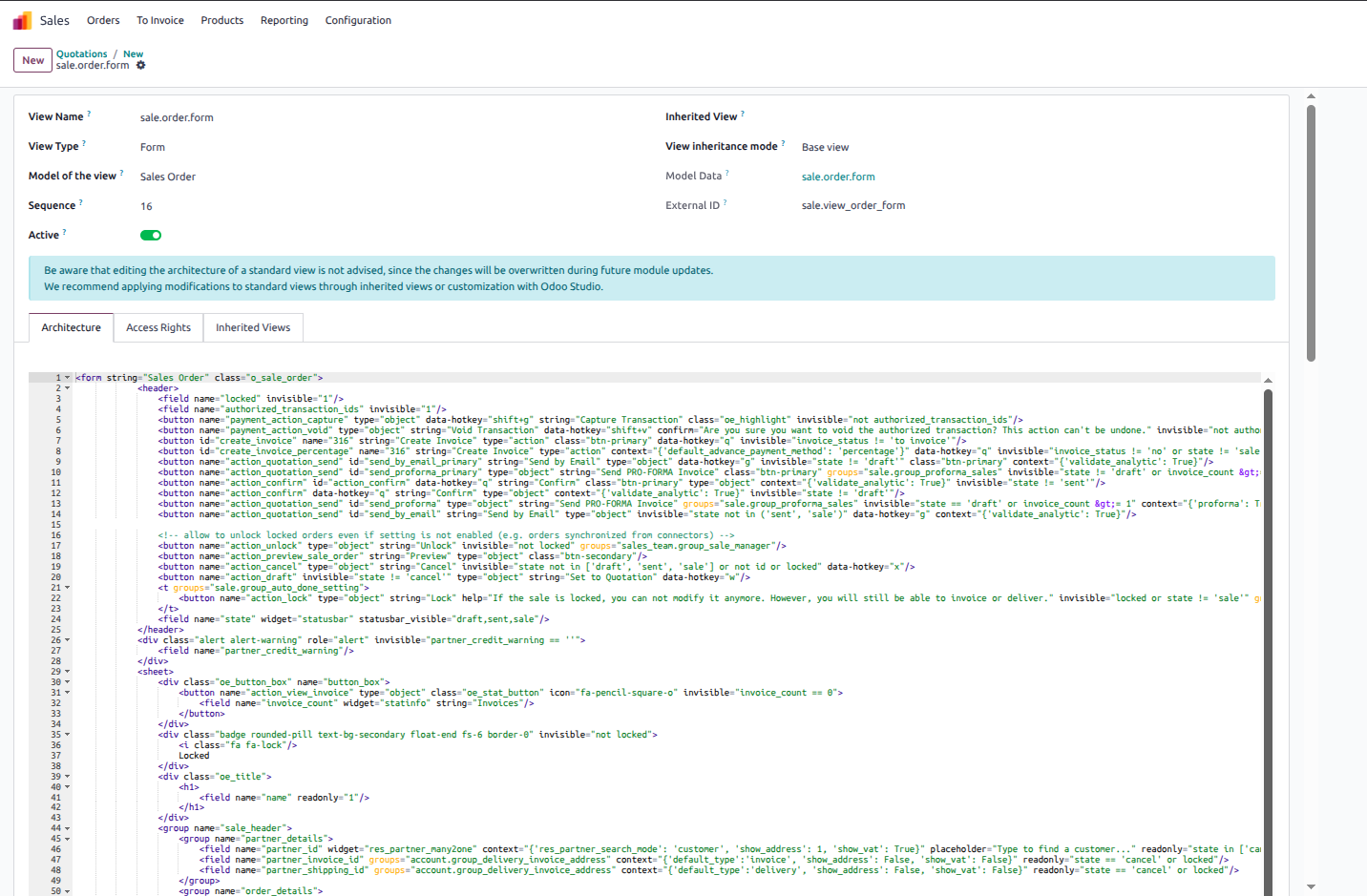1367x896 pixels.
Task: Open the gear actions menu beside sale.order.form
Action: 141,66
